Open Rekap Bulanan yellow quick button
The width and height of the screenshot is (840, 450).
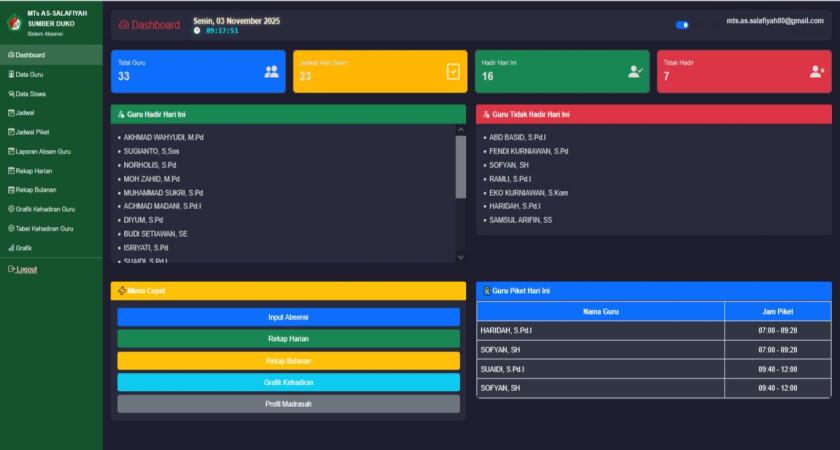[288, 360]
